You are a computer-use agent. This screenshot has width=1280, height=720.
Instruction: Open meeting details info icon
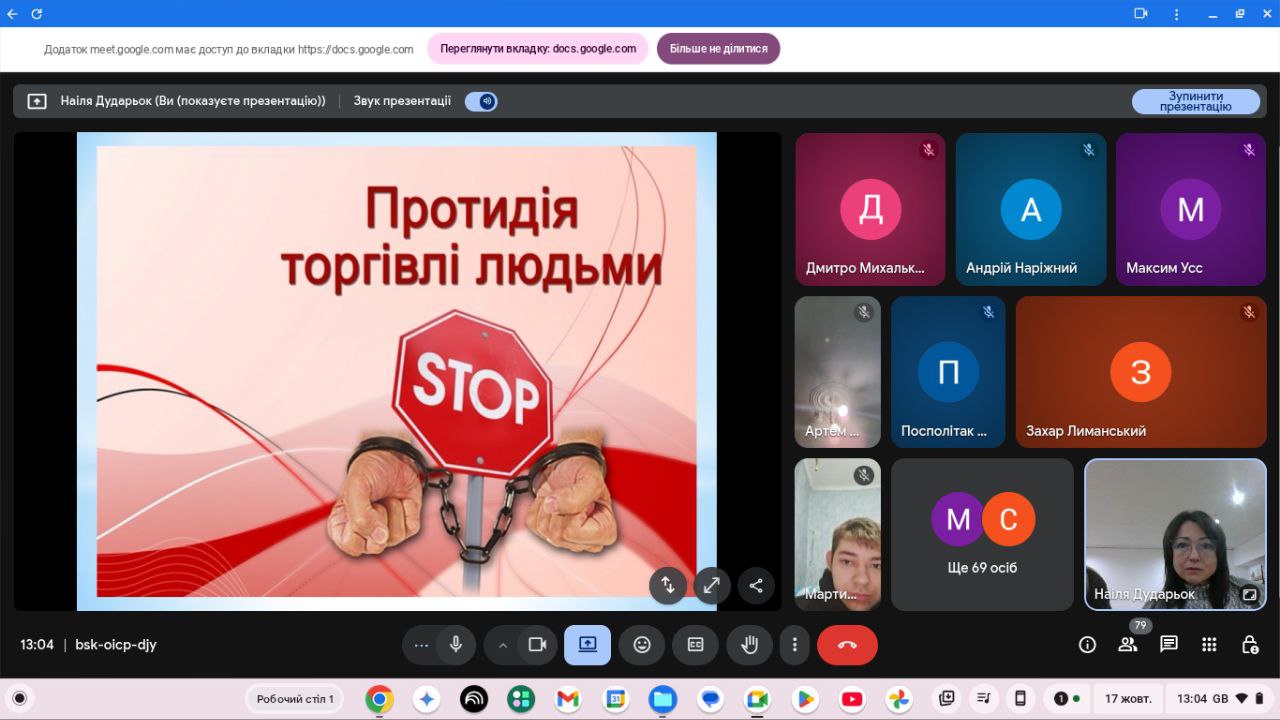(x=1087, y=645)
